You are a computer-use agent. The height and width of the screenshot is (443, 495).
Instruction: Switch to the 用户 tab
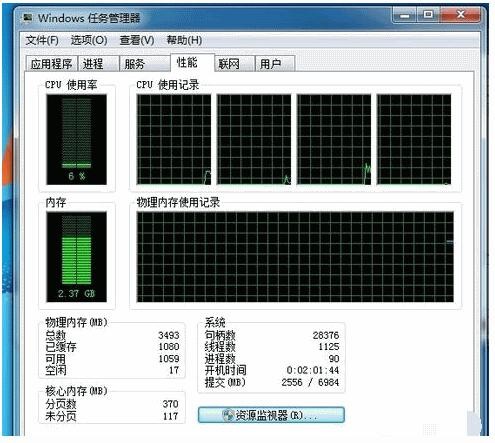tap(275, 64)
